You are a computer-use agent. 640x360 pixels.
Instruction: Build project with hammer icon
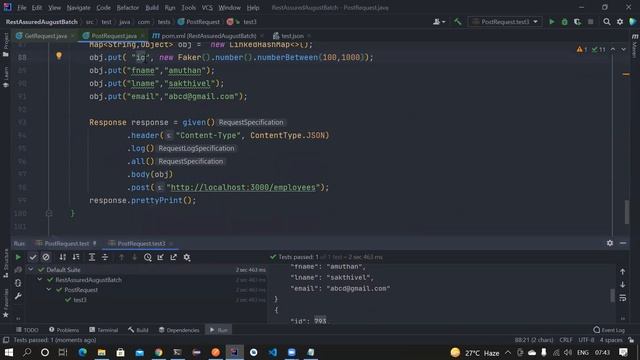(x=458, y=22)
